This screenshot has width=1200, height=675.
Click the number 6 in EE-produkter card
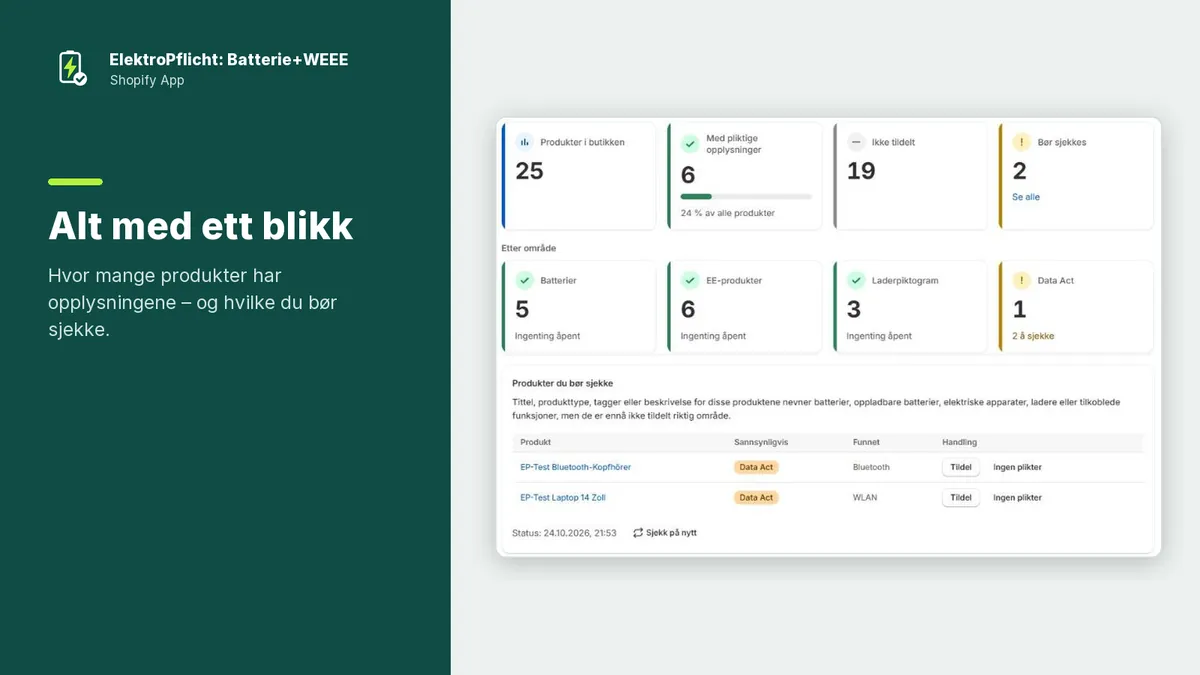pyautogui.click(x=688, y=309)
